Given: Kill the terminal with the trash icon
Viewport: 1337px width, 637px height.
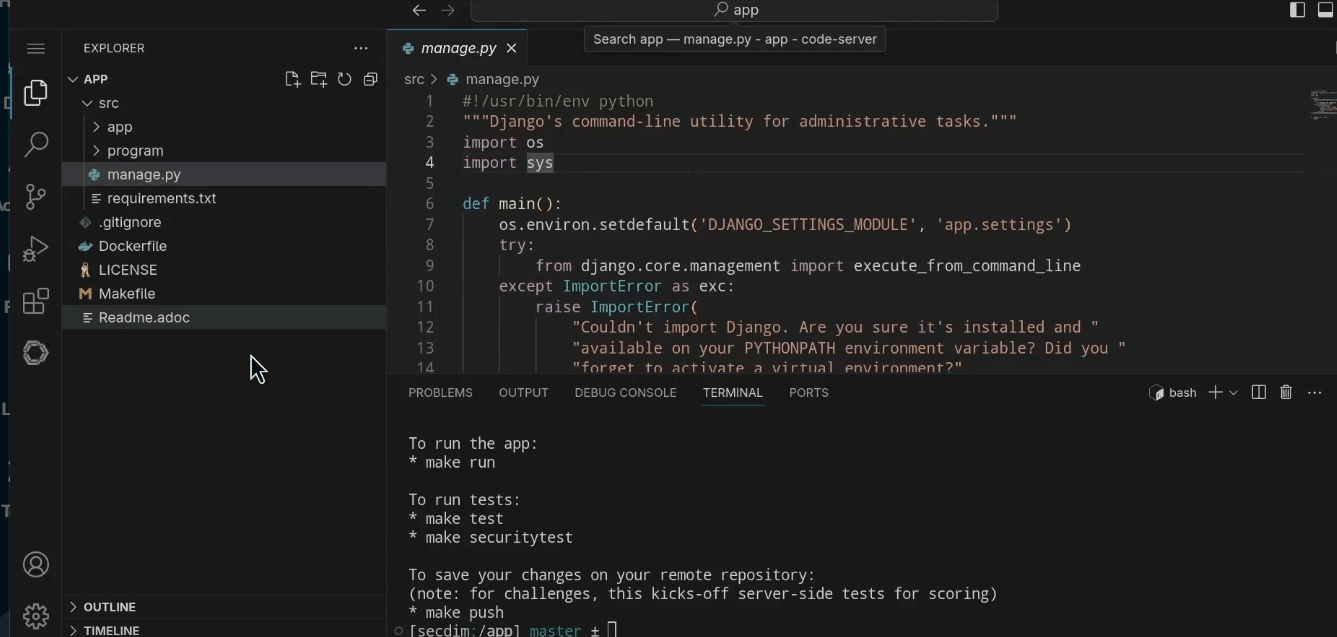Looking at the screenshot, I should click(1286, 392).
